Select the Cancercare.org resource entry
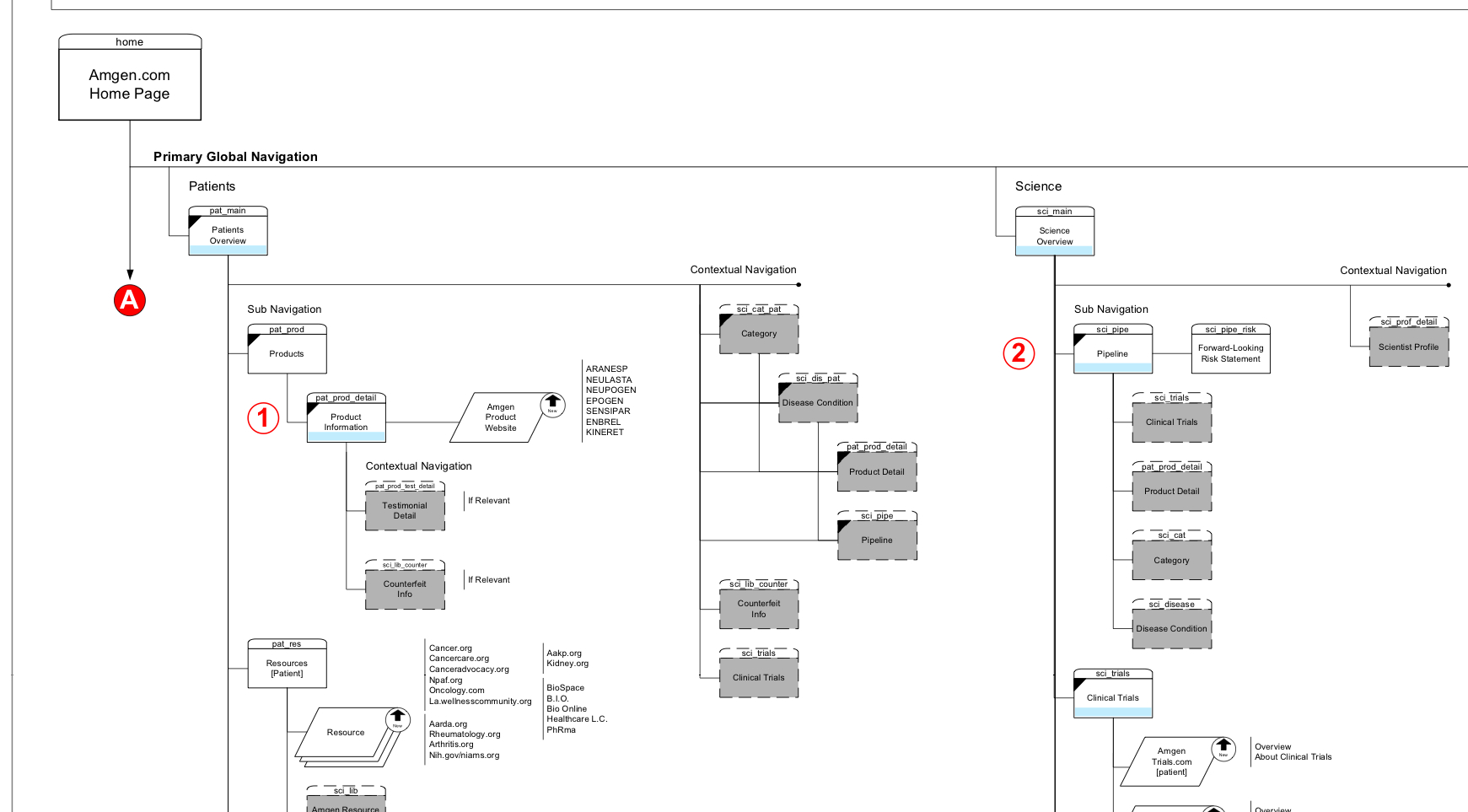 [459, 659]
